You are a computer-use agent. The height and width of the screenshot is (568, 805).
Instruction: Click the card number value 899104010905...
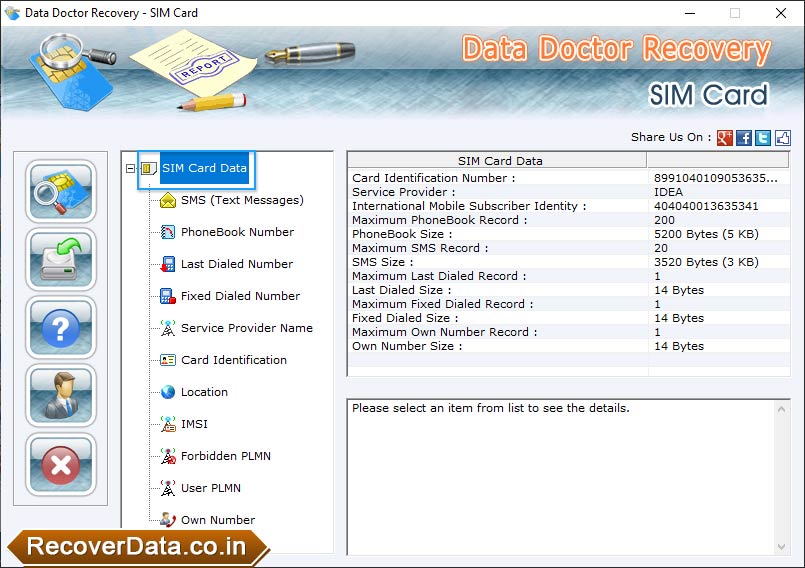716,178
